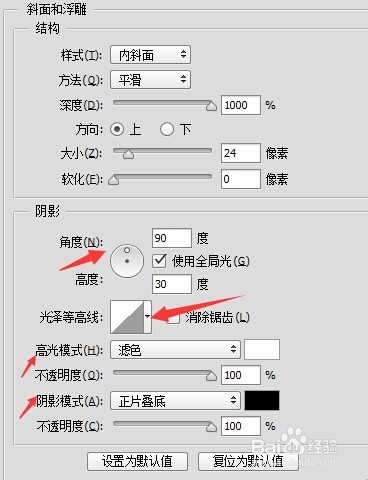Open the 高光模式 dropdown showing 滤色
The image size is (368, 480).
pyautogui.click(x=175, y=350)
